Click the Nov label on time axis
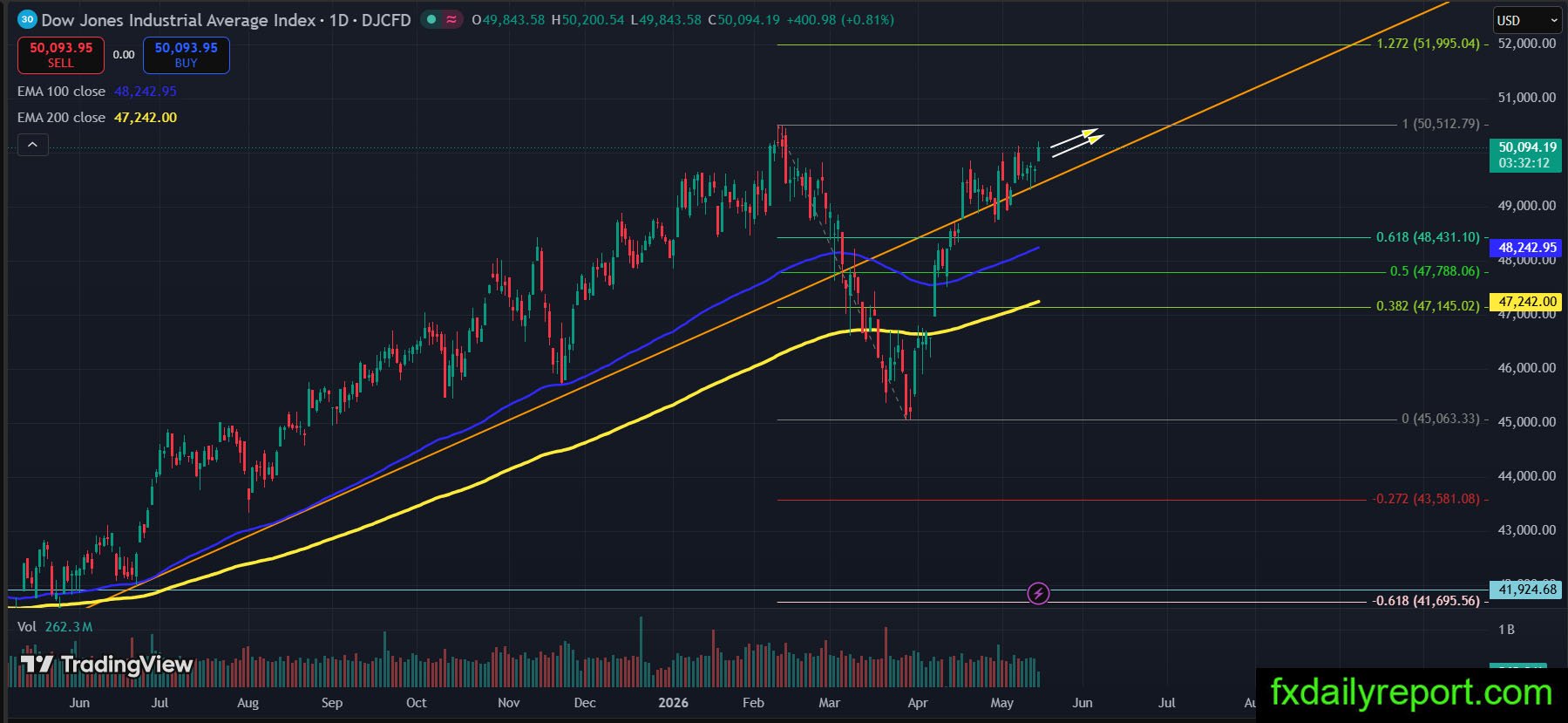 coord(508,703)
